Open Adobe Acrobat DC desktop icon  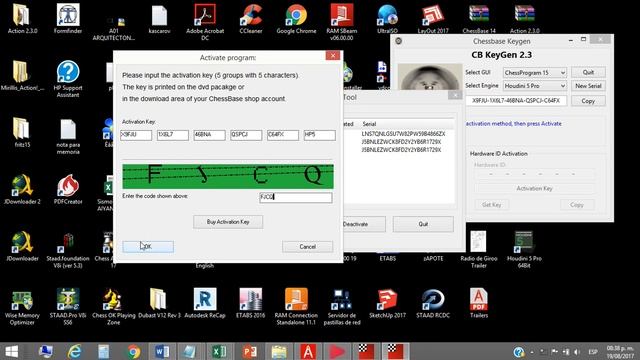click(205, 22)
